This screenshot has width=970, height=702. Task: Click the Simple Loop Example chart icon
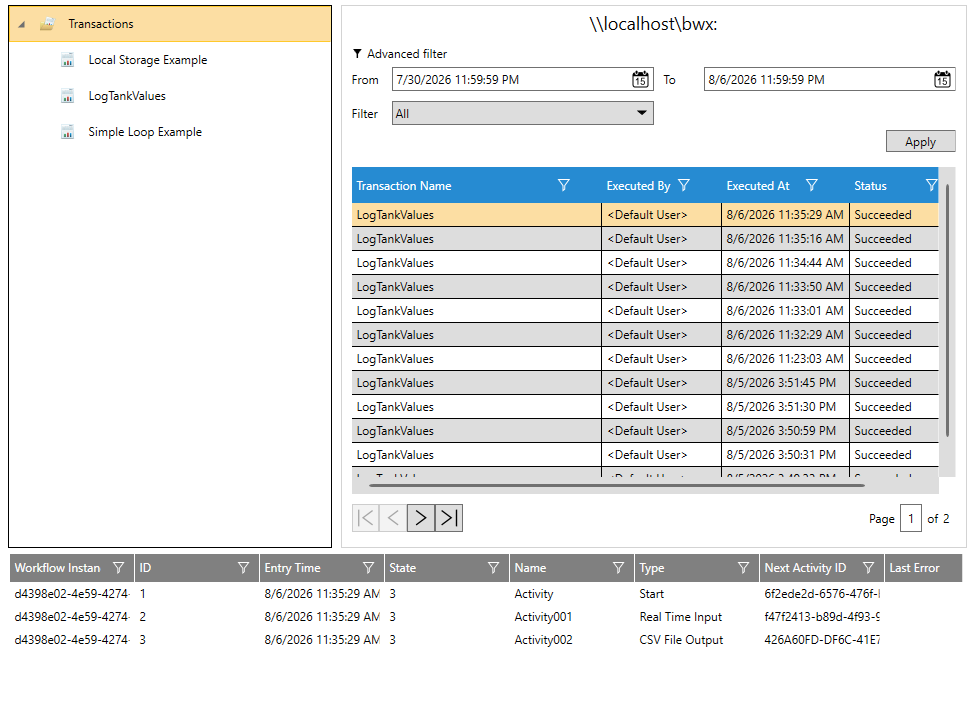pos(67,132)
